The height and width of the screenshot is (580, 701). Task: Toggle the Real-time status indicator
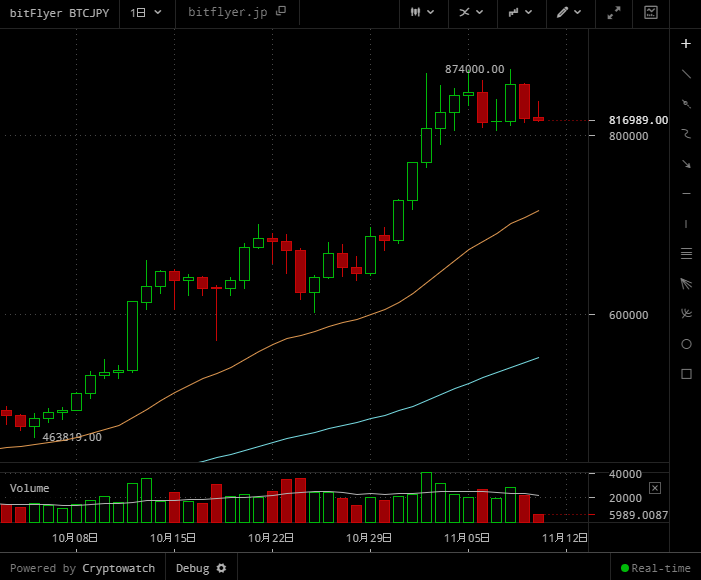655,568
